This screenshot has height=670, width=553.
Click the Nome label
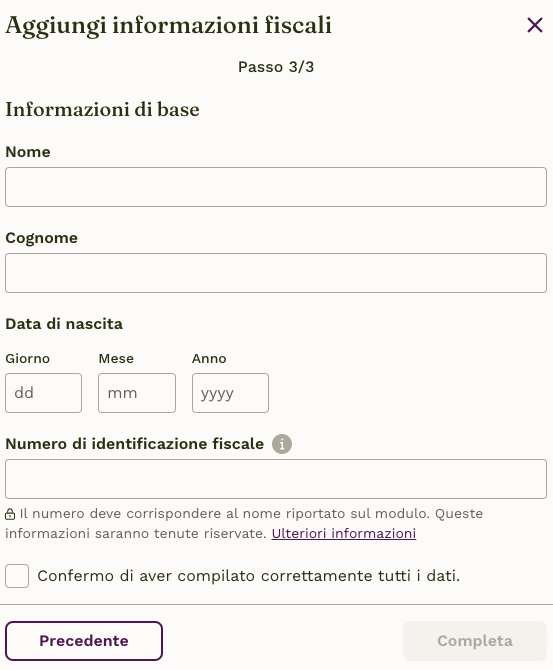coord(28,152)
